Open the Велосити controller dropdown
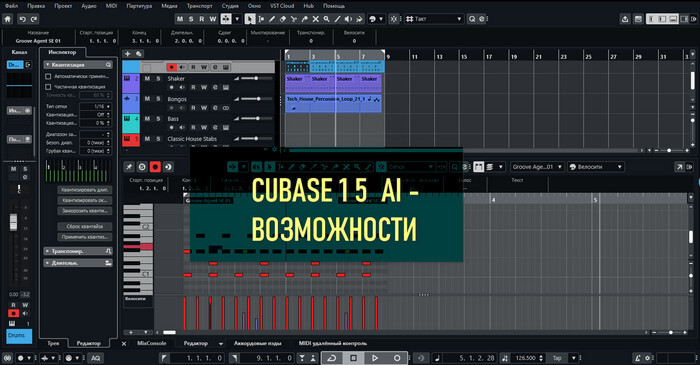The height and width of the screenshot is (365, 700). [x=596, y=167]
